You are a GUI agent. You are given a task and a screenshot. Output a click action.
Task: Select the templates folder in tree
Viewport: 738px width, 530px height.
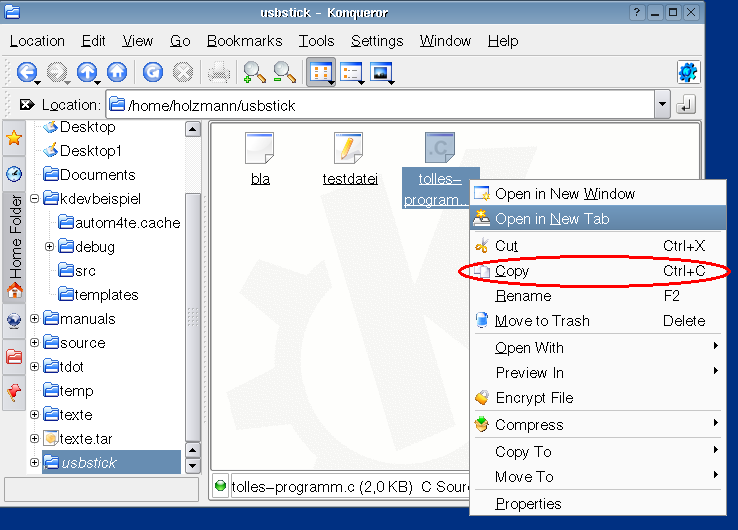pyautogui.click(x=98, y=295)
